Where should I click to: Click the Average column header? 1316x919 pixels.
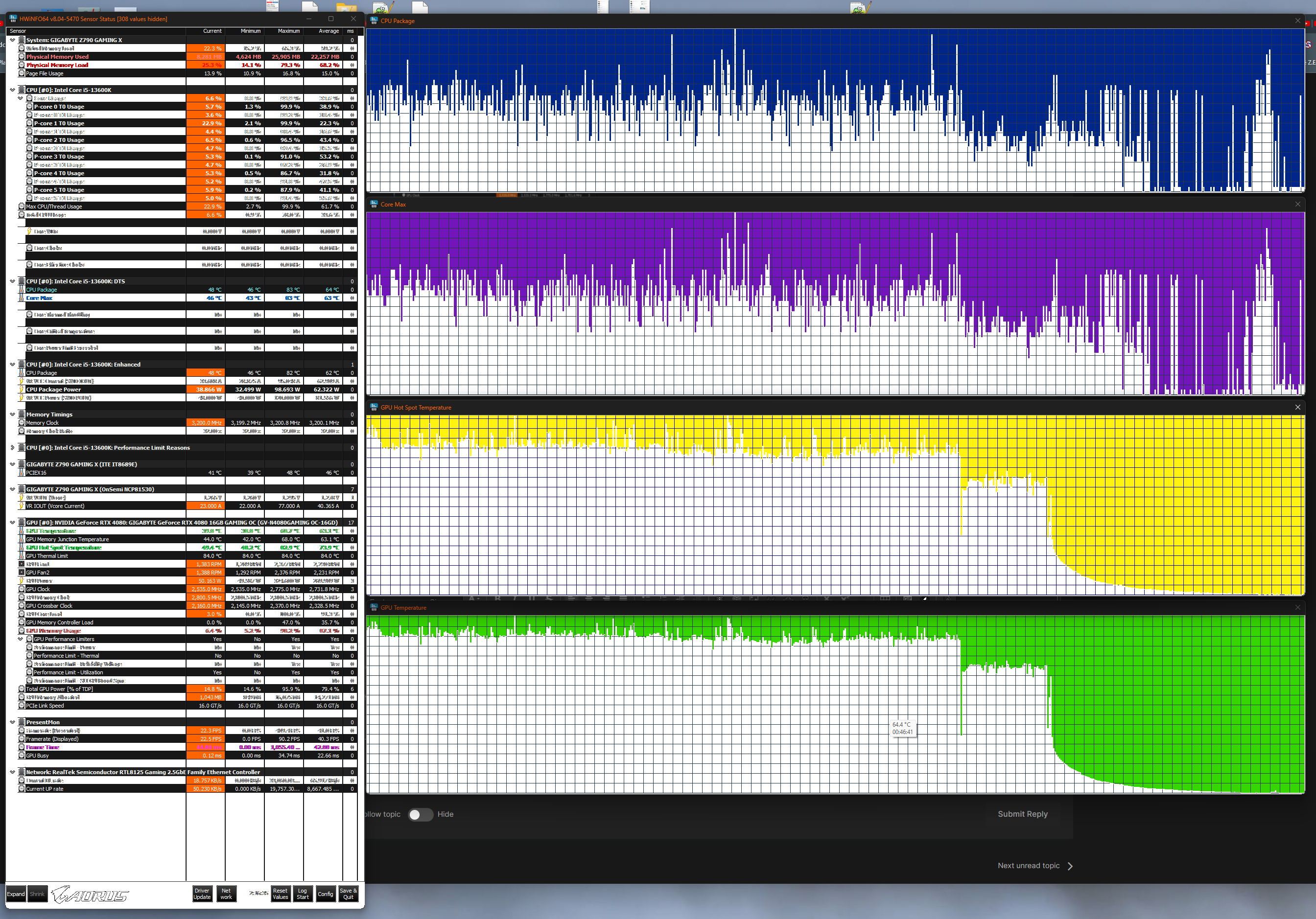coord(323,31)
